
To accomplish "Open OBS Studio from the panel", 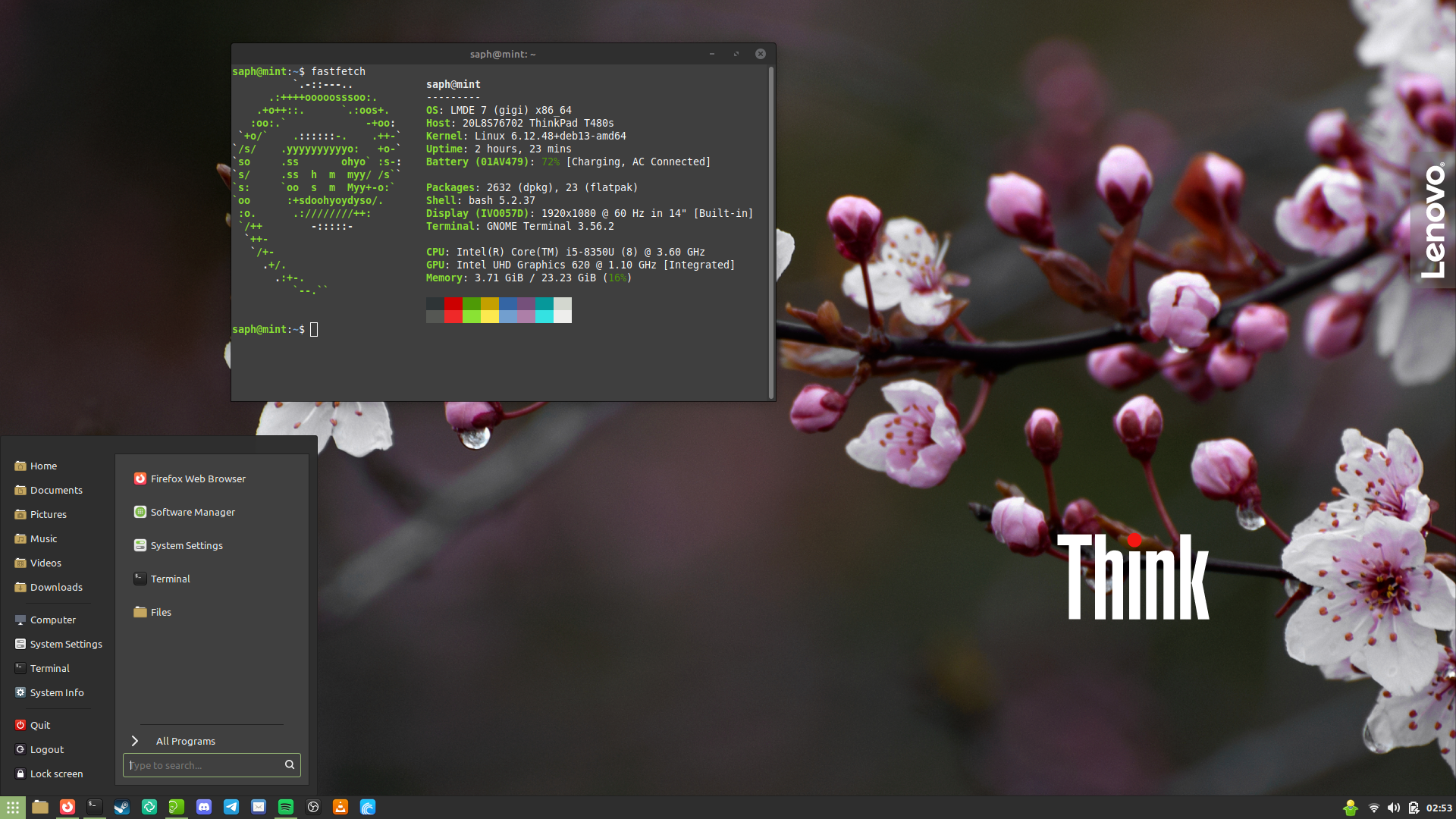I will point(313,808).
